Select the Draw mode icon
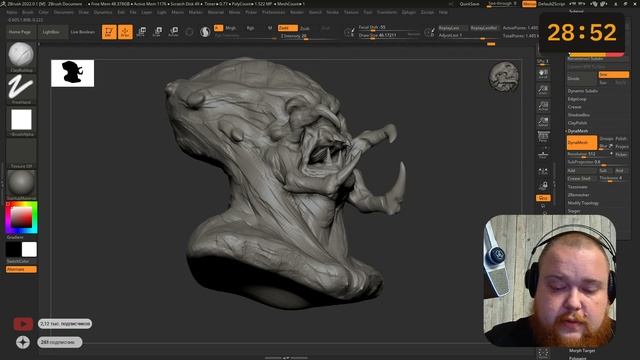The height and width of the screenshot is (360, 640). (x=125, y=32)
